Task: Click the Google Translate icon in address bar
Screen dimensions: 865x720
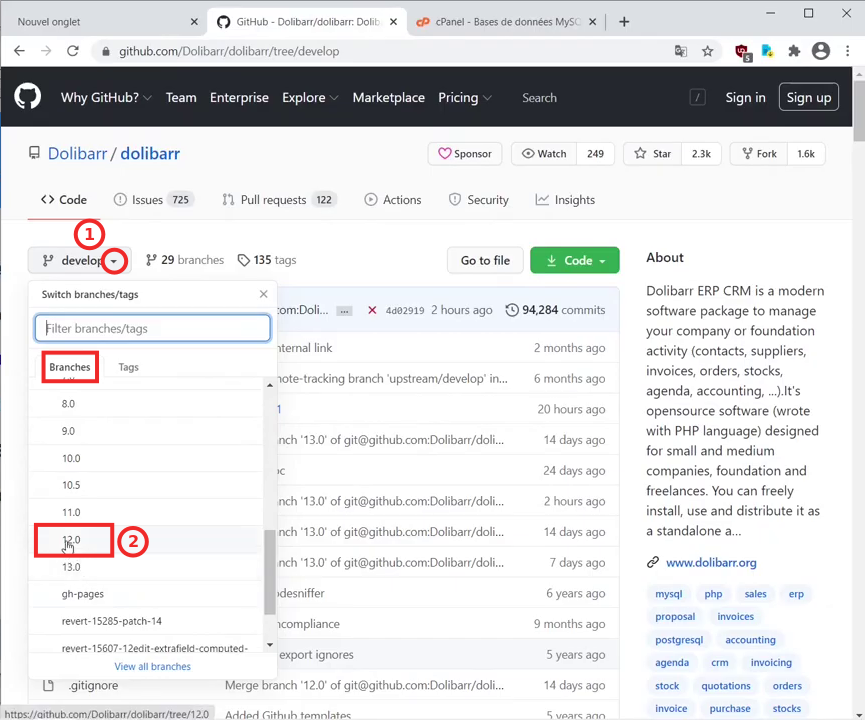Action: click(x=681, y=51)
